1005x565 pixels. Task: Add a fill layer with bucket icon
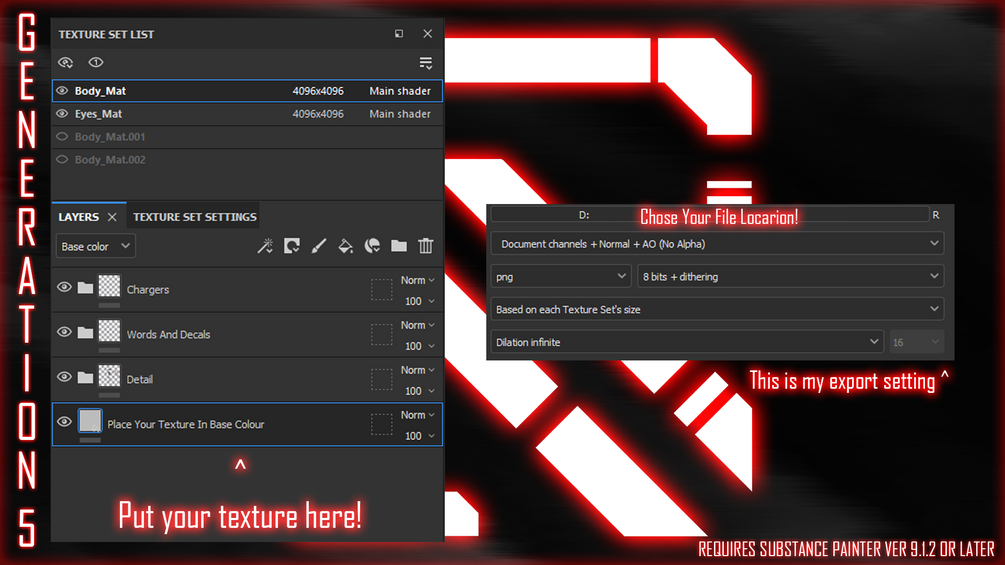345,246
